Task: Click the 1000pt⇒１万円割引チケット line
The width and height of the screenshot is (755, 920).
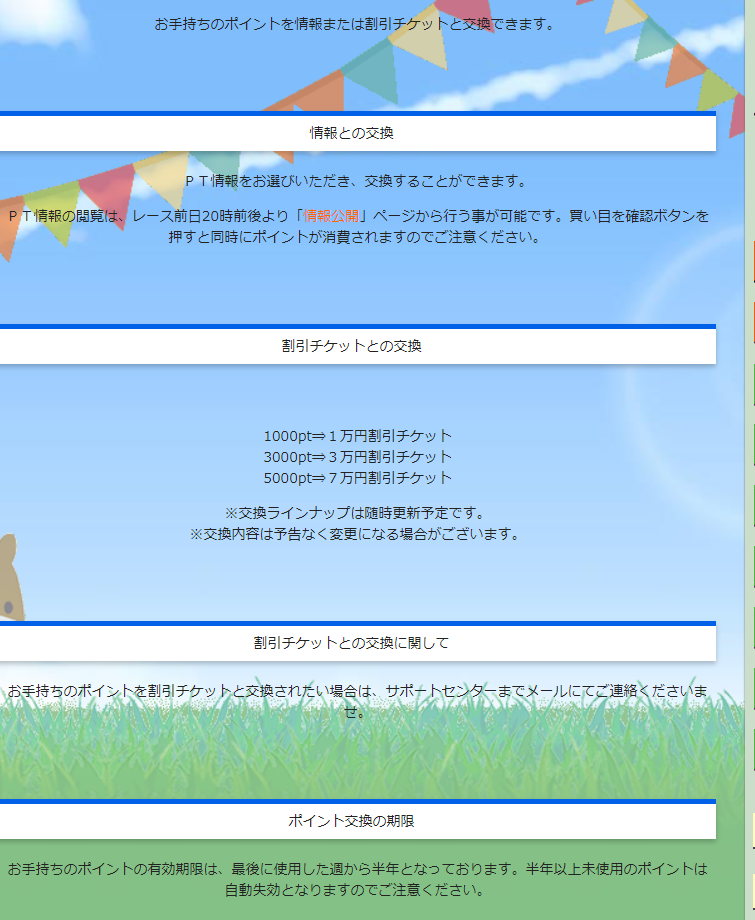Action: [357, 436]
